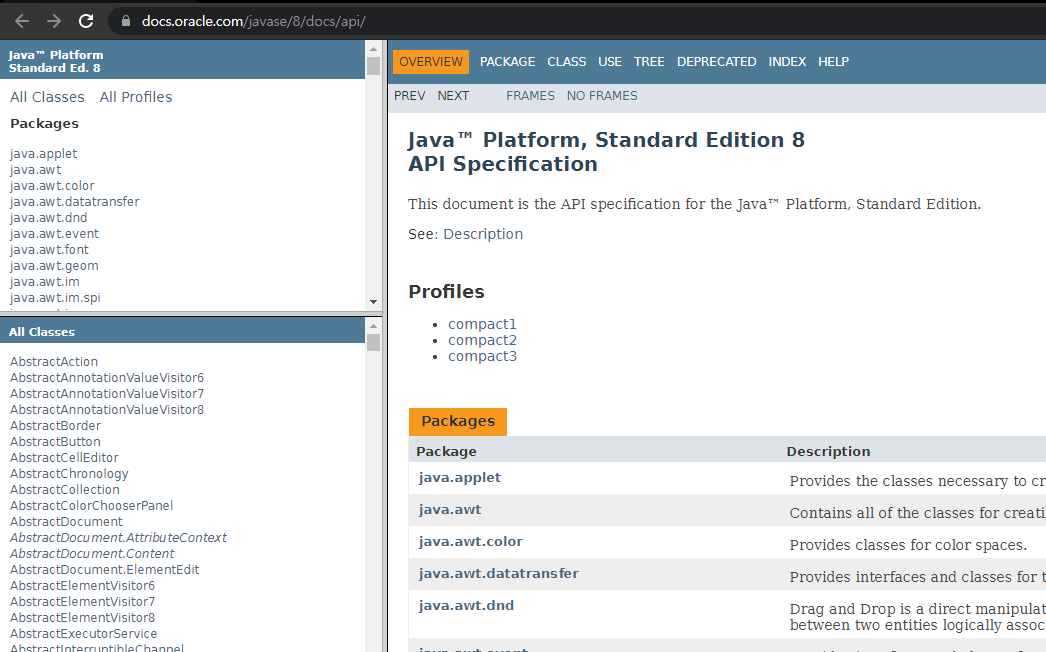Open the AbstractButton class
This screenshot has height=652, width=1046.
coord(55,442)
